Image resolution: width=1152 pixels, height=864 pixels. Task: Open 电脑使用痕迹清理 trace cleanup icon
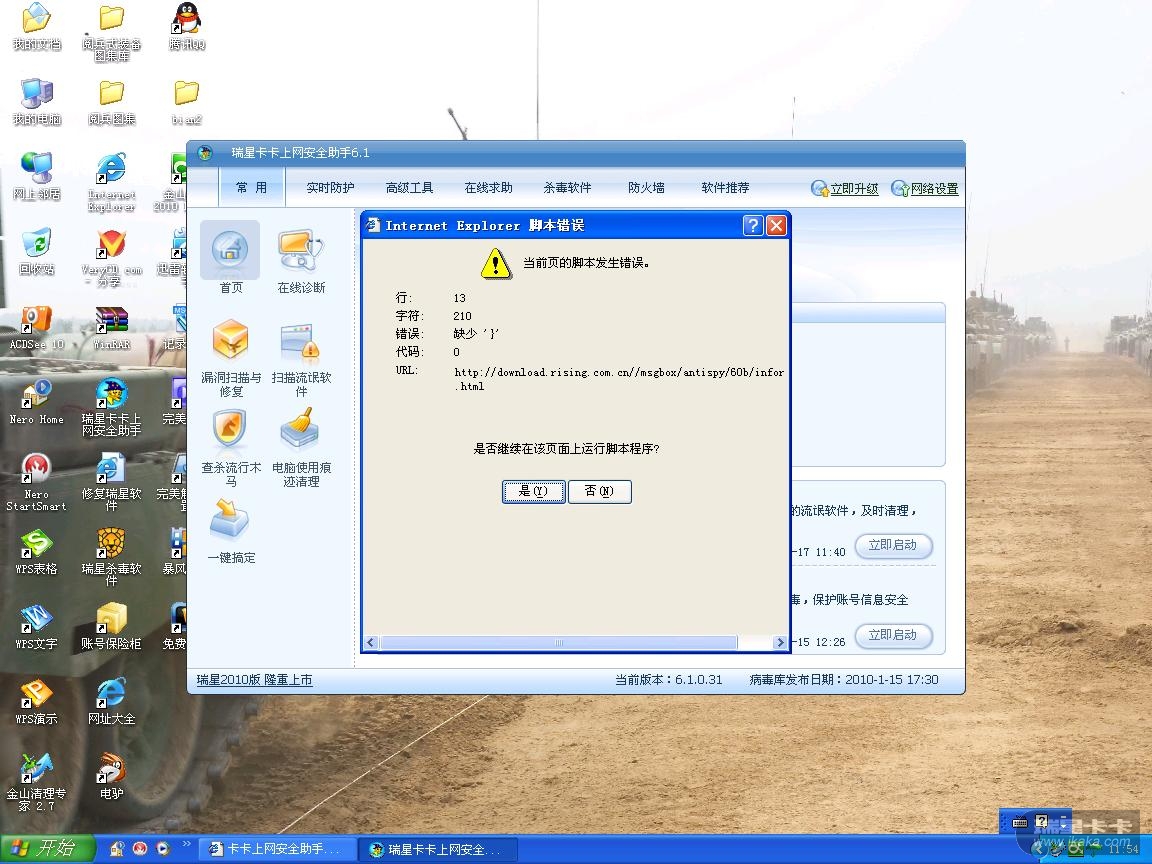[x=301, y=429]
